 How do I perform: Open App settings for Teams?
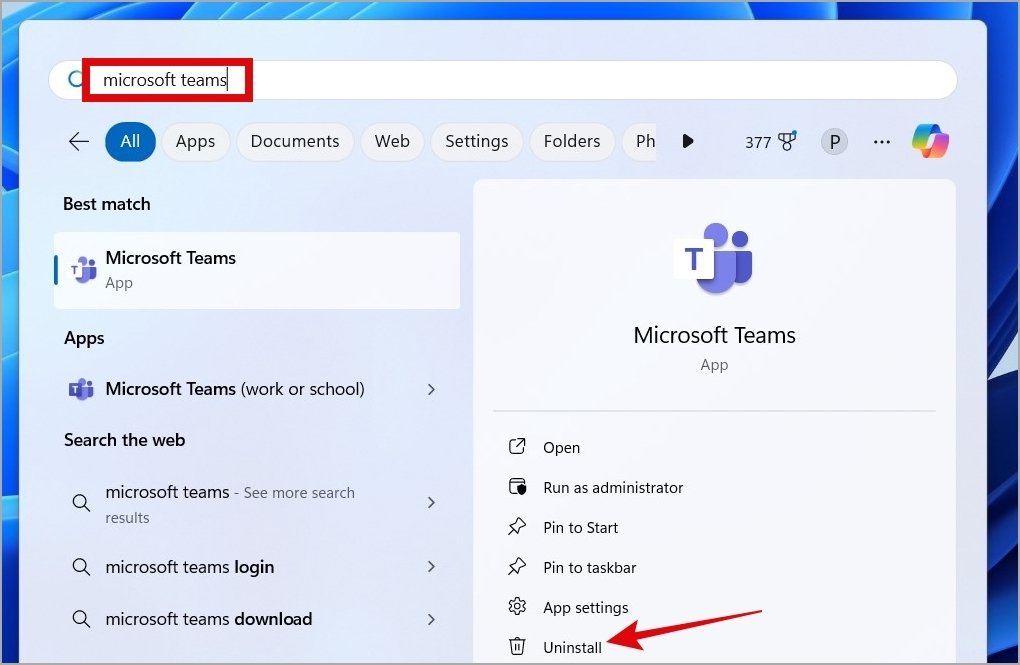click(585, 608)
